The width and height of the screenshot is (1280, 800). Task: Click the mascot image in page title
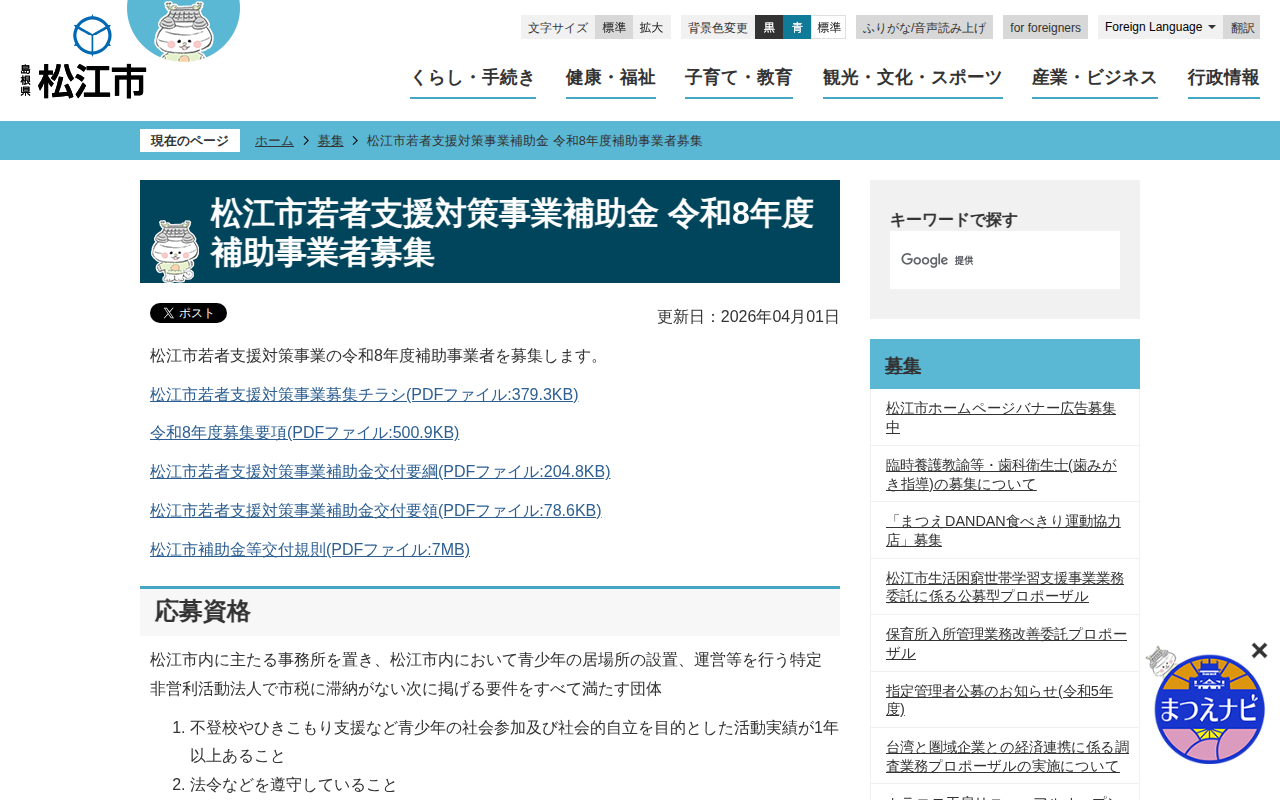pyautogui.click(x=175, y=251)
